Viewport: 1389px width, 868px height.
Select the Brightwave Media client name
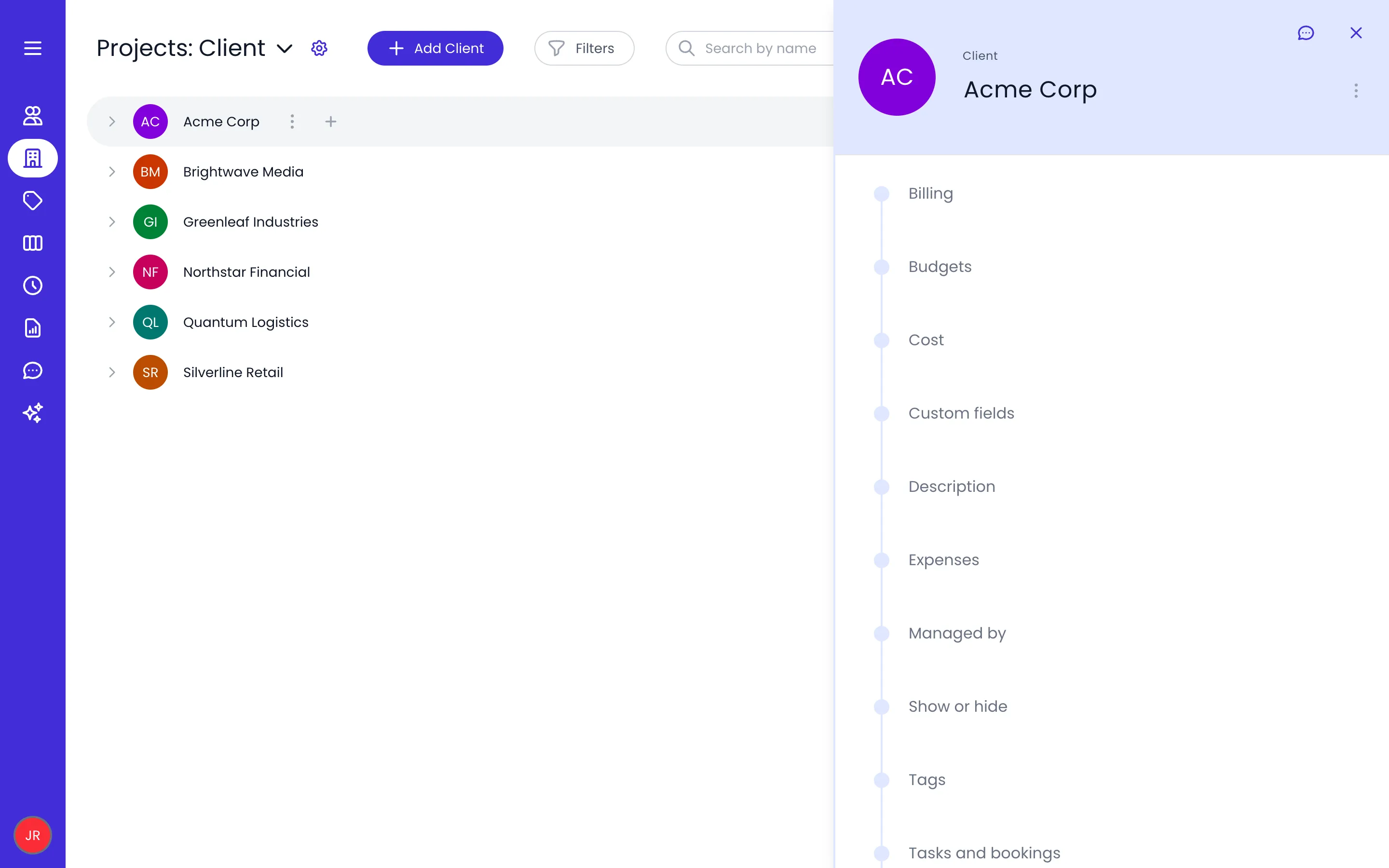244,172
